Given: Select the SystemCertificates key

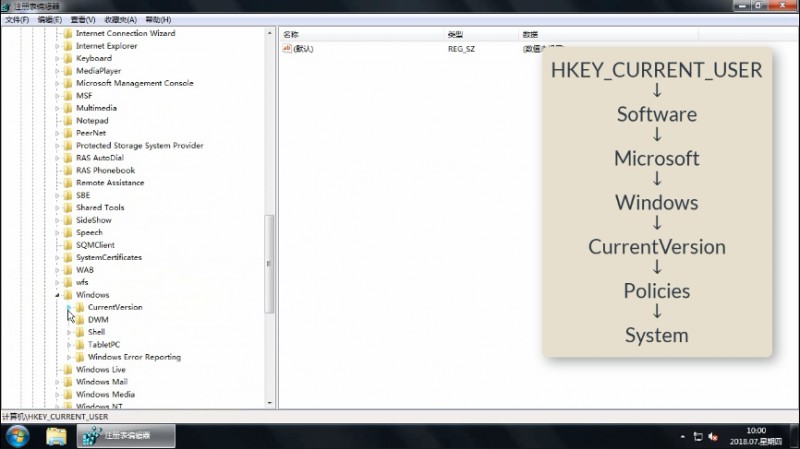Looking at the screenshot, I should (x=109, y=257).
